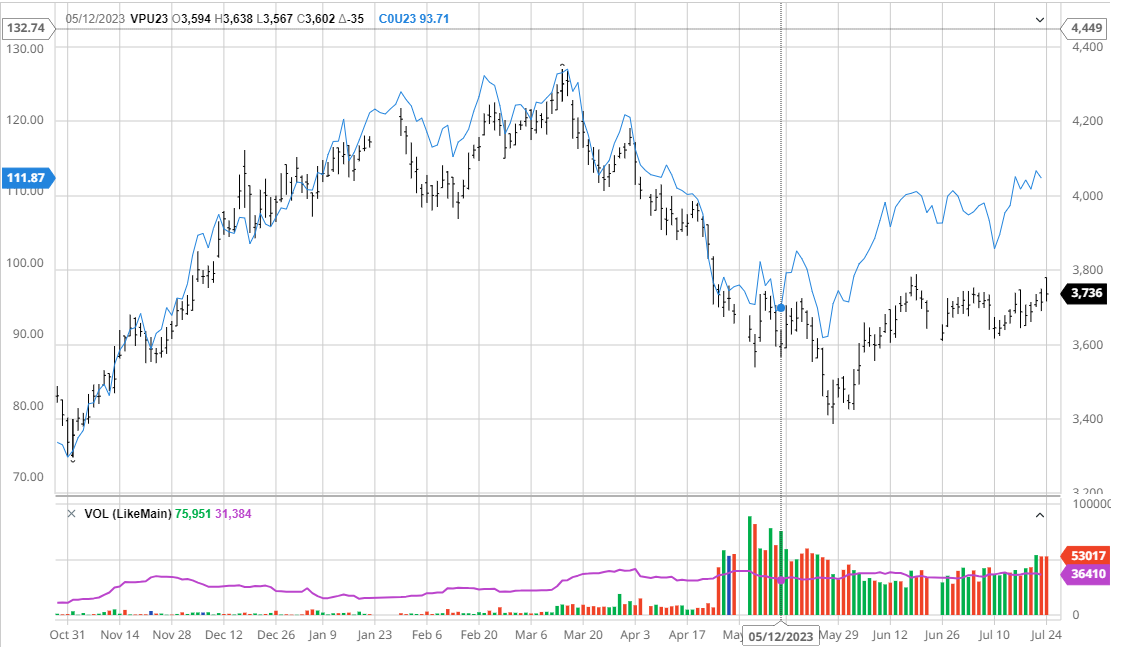Click the 132.74 cursor value tag on left axis
This screenshot has width=1126, height=658.
coord(28,28)
